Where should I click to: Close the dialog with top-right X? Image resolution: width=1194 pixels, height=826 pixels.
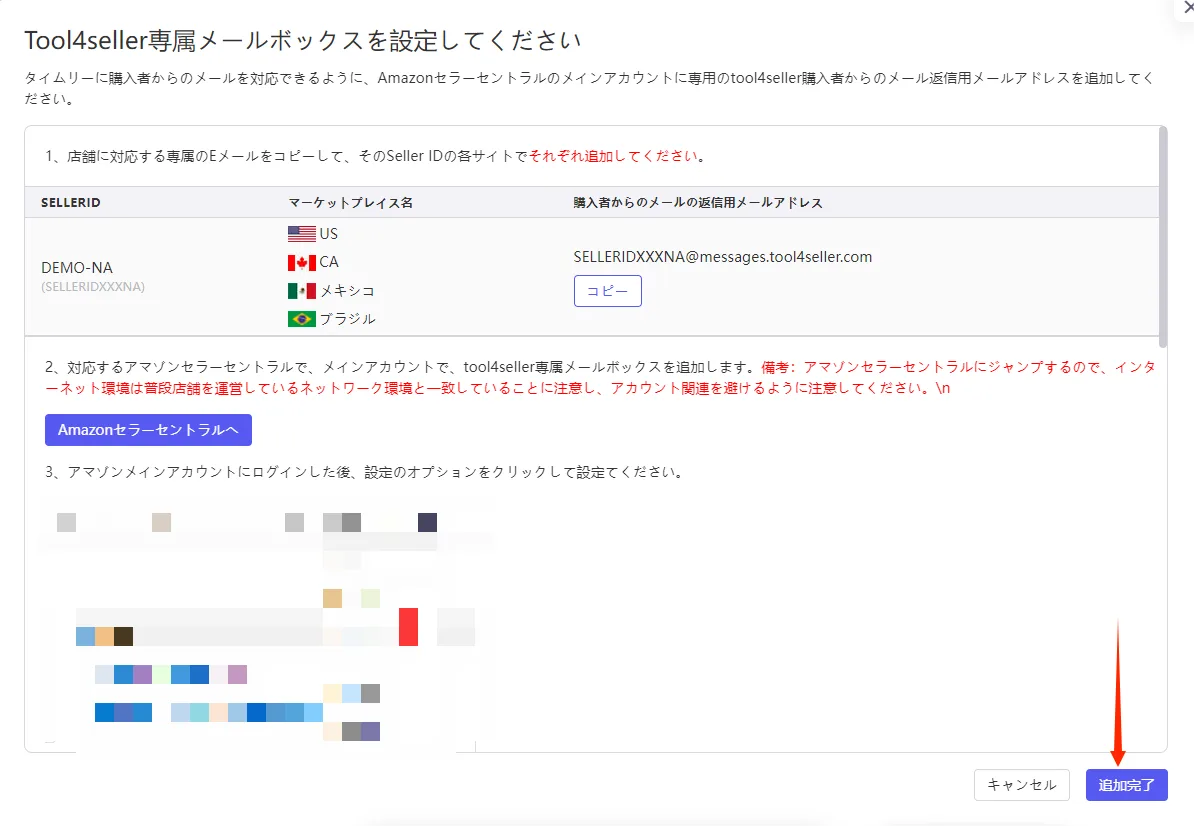coord(1187,7)
